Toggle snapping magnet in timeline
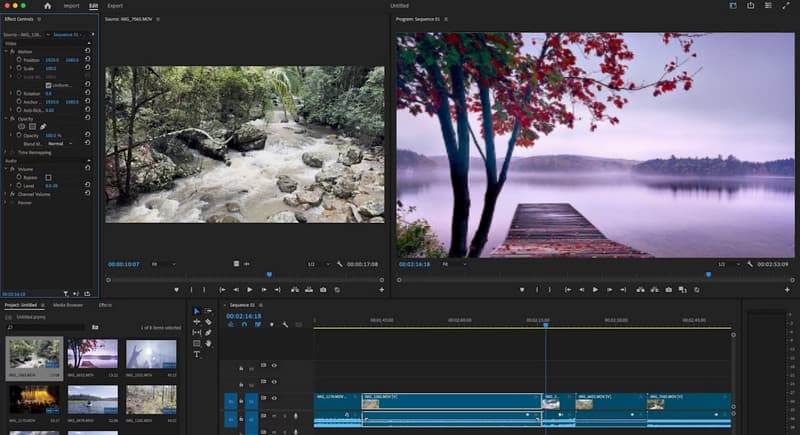Viewport: 800px width, 435px height. click(244, 324)
